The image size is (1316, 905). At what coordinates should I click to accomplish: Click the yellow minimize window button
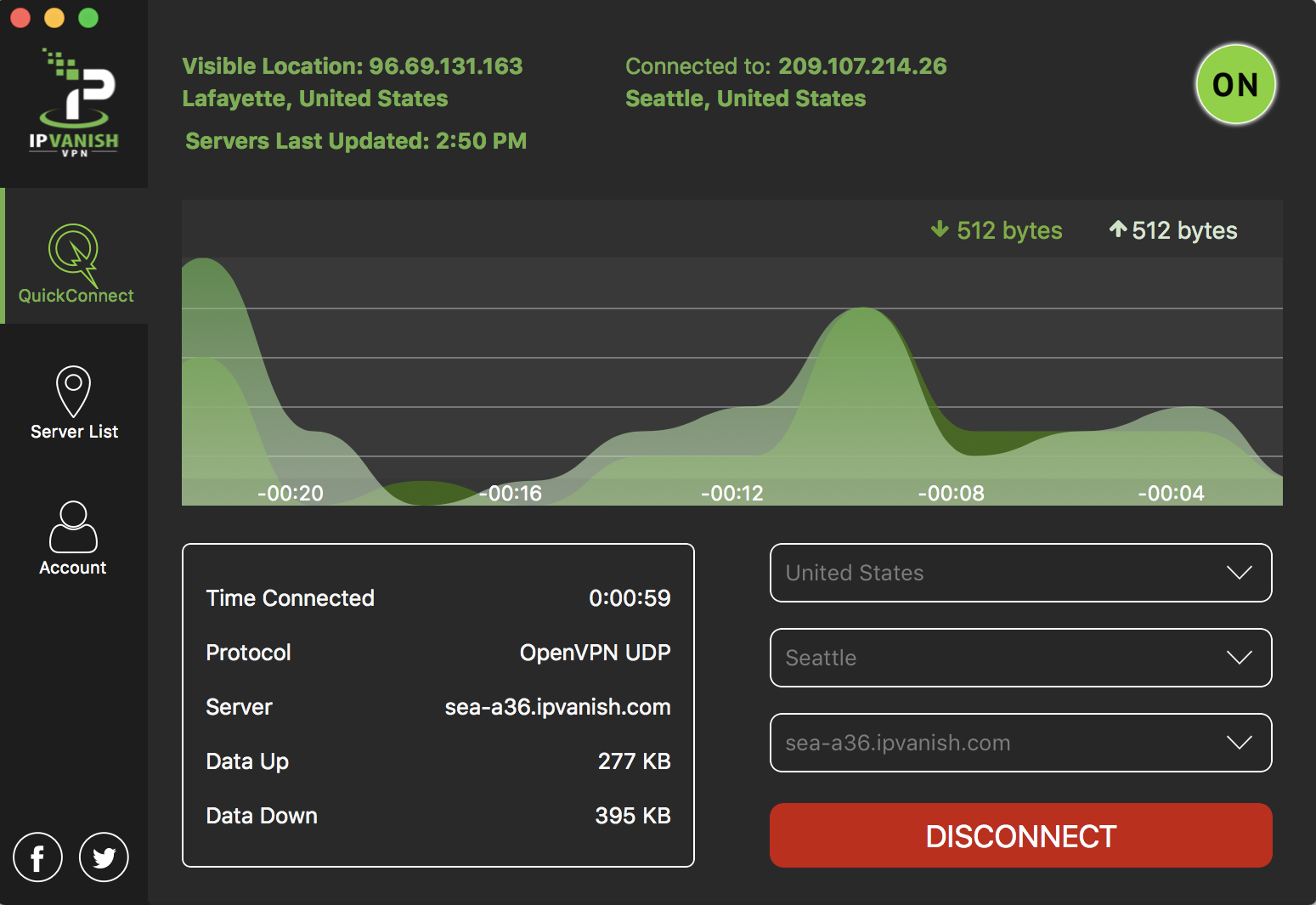[x=54, y=18]
